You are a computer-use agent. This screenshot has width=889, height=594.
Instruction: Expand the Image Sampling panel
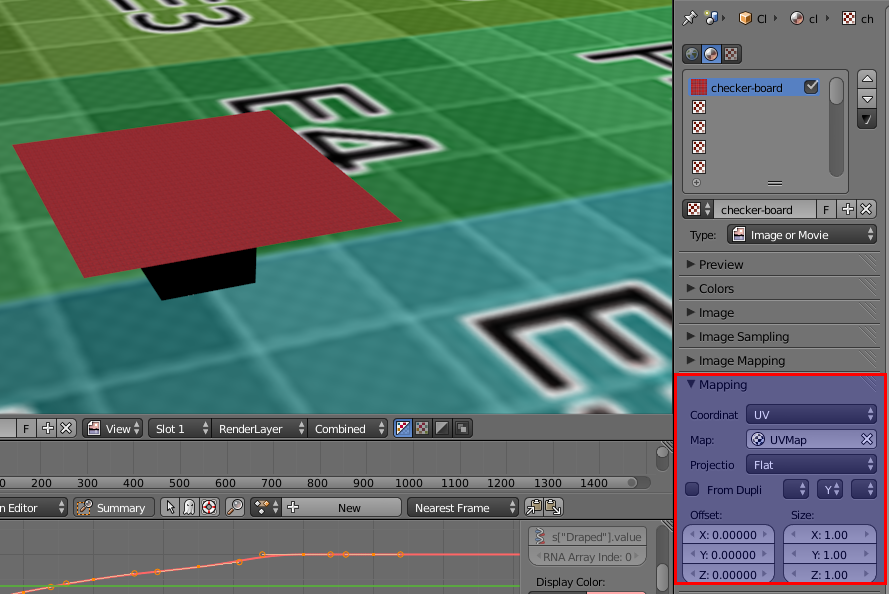coord(743,337)
